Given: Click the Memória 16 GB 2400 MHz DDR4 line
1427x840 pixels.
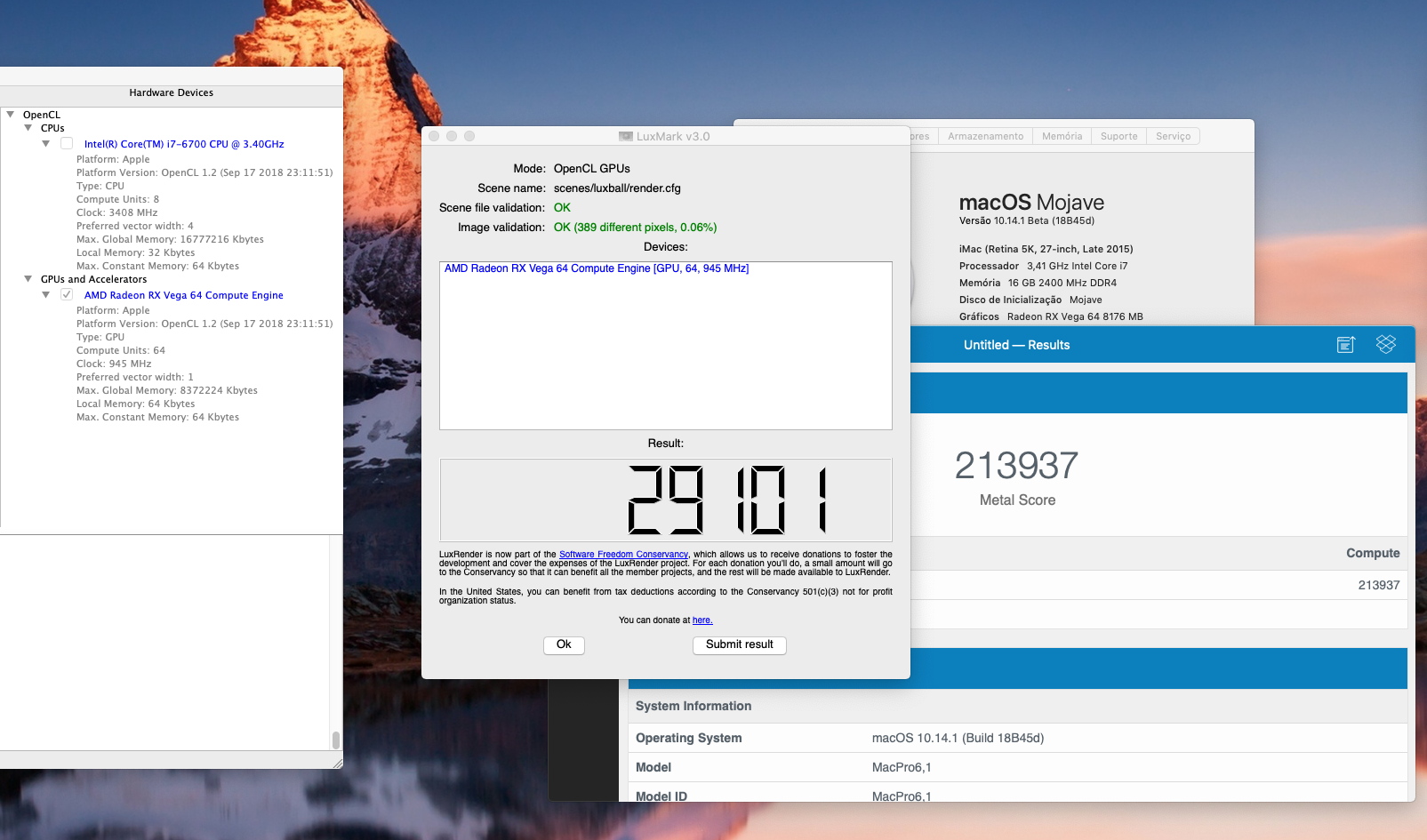Looking at the screenshot, I should point(1038,283).
